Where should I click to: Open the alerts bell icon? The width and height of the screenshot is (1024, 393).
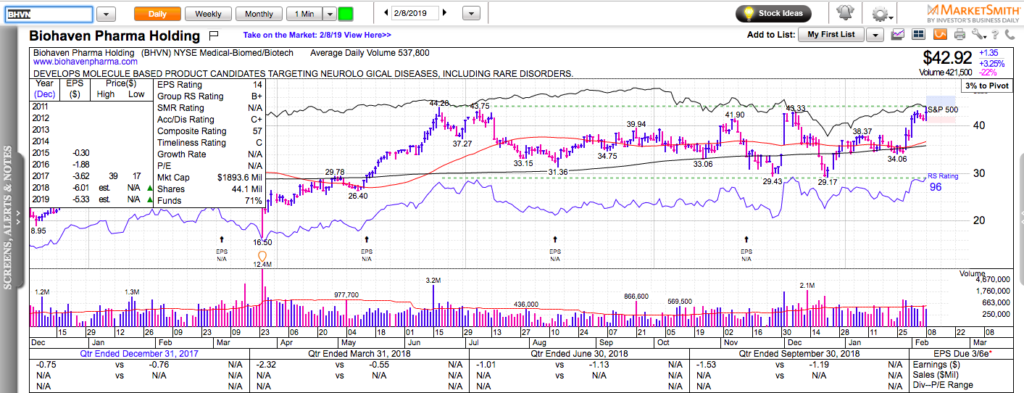pyautogui.click(x=846, y=13)
